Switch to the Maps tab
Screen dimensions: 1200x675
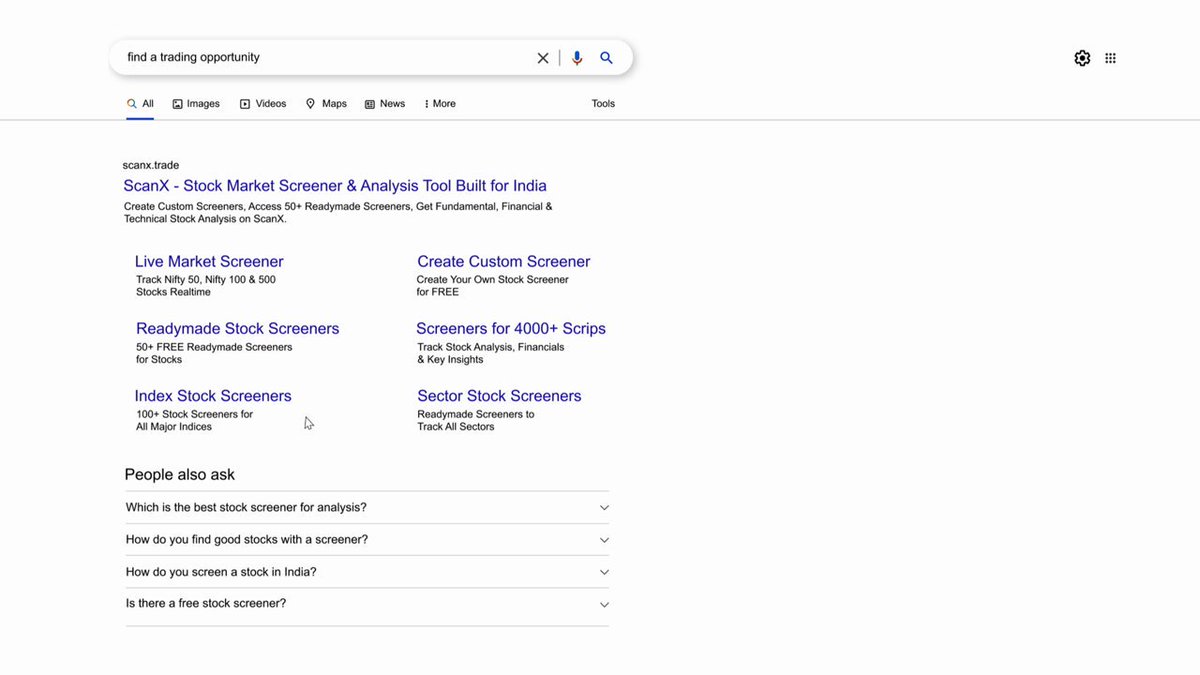(x=326, y=104)
